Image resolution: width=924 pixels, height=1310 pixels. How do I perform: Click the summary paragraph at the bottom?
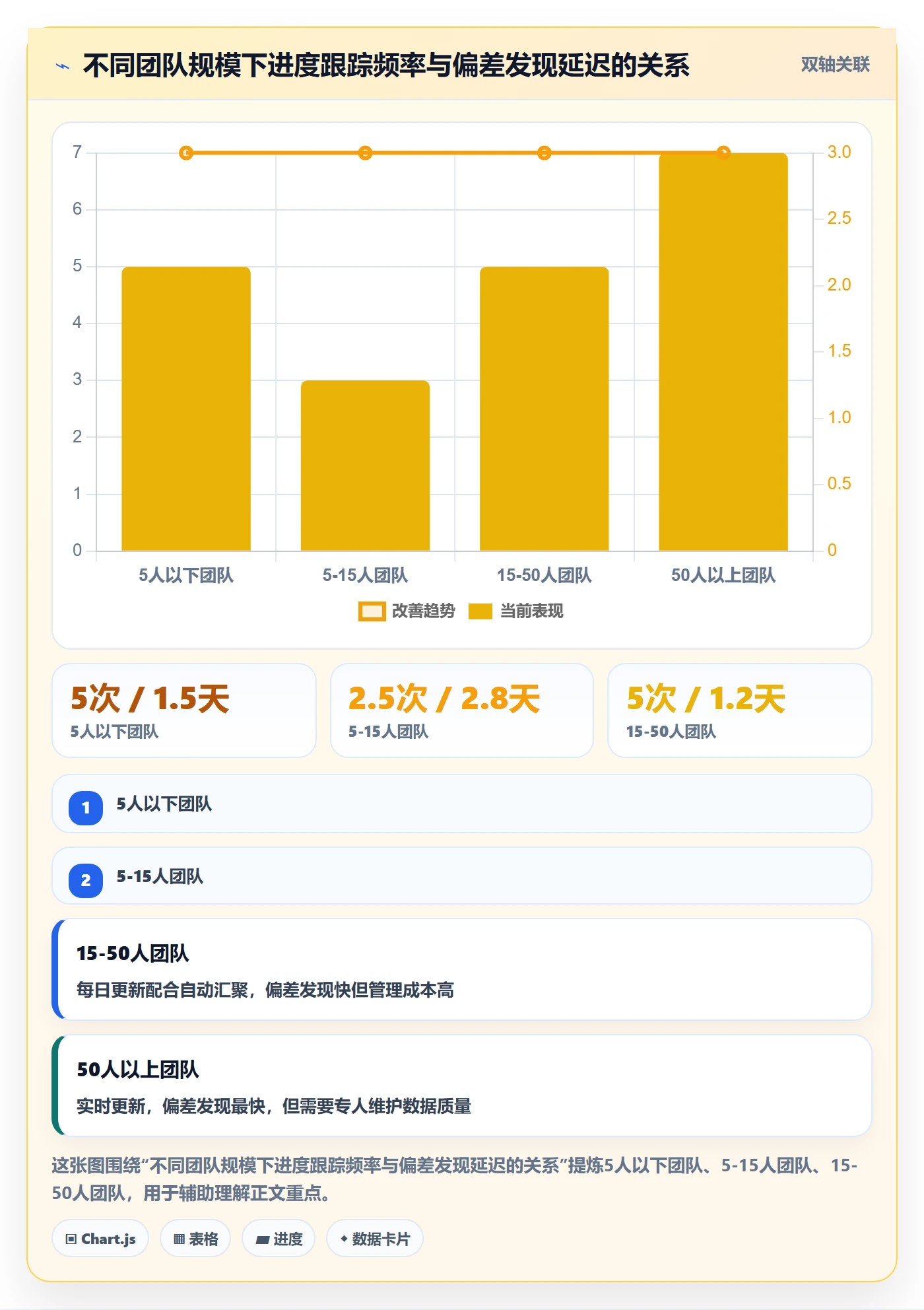click(x=455, y=1179)
